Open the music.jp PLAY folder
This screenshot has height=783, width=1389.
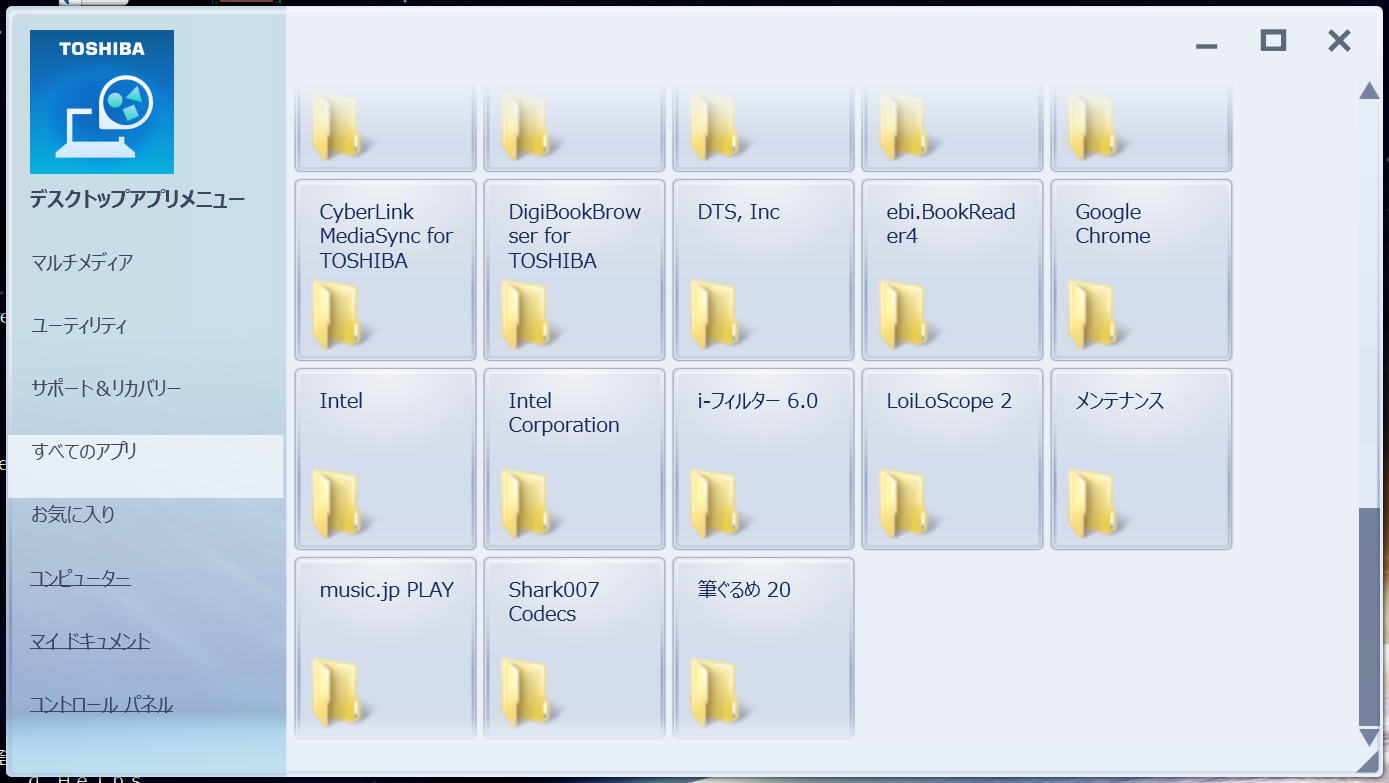(x=385, y=648)
